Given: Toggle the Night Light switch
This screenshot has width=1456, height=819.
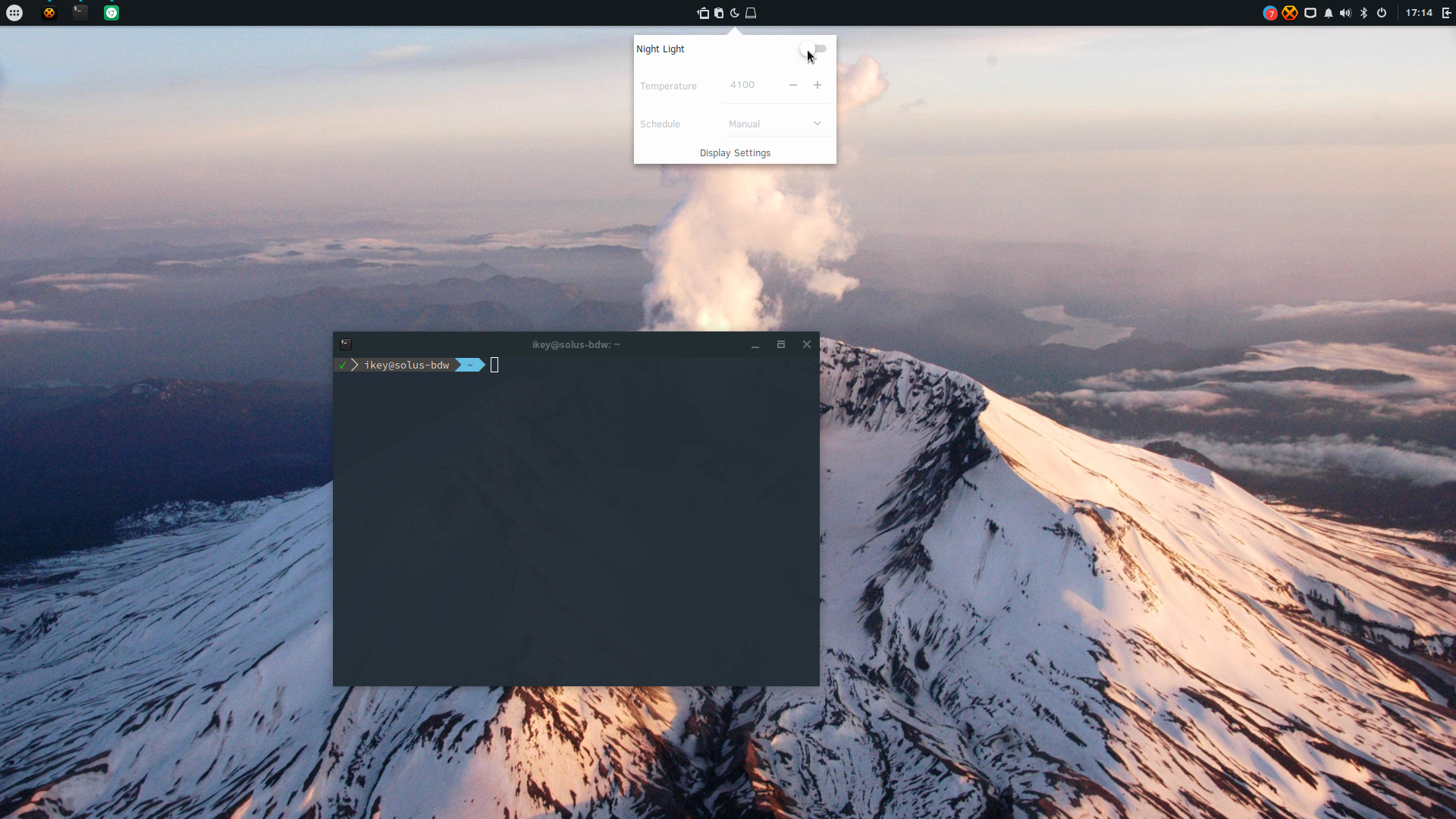Looking at the screenshot, I should click(x=813, y=49).
